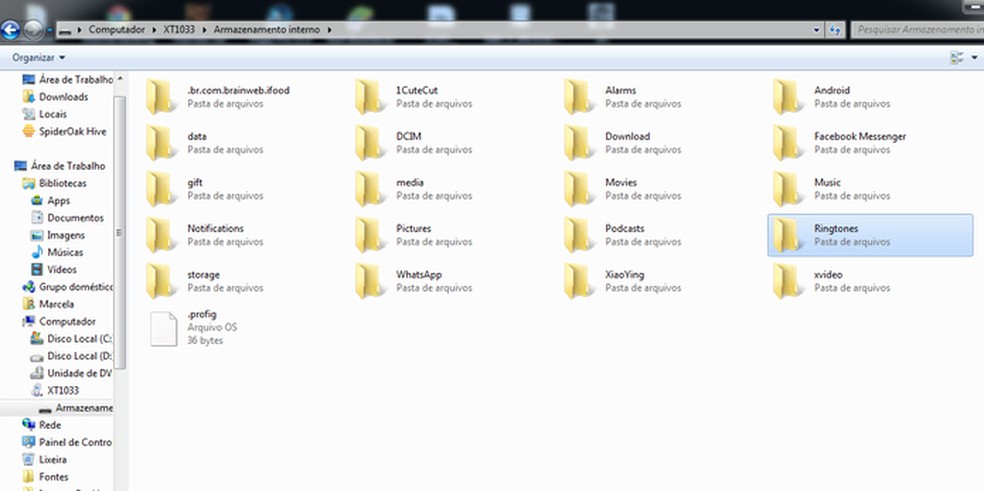Click Armazenamento interno breadcrumb segment
Image resolution: width=984 pixels, height=491 pixels.
tap(267, 30)
